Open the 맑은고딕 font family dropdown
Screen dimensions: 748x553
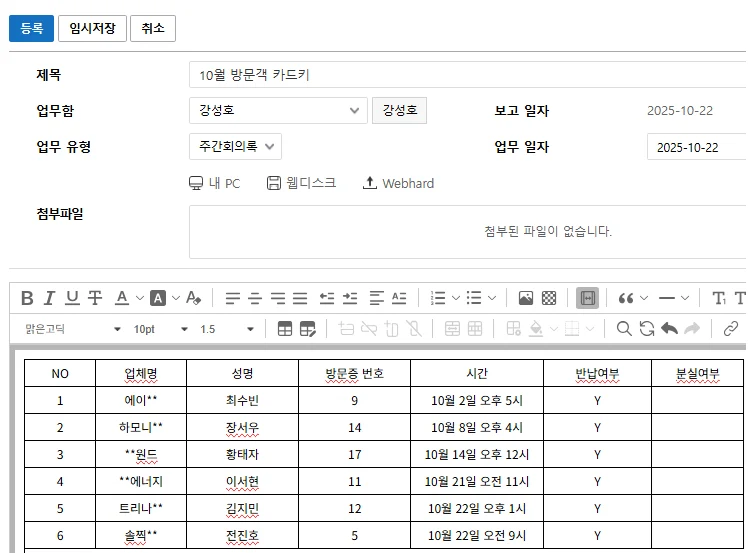(x=72, y=329)
